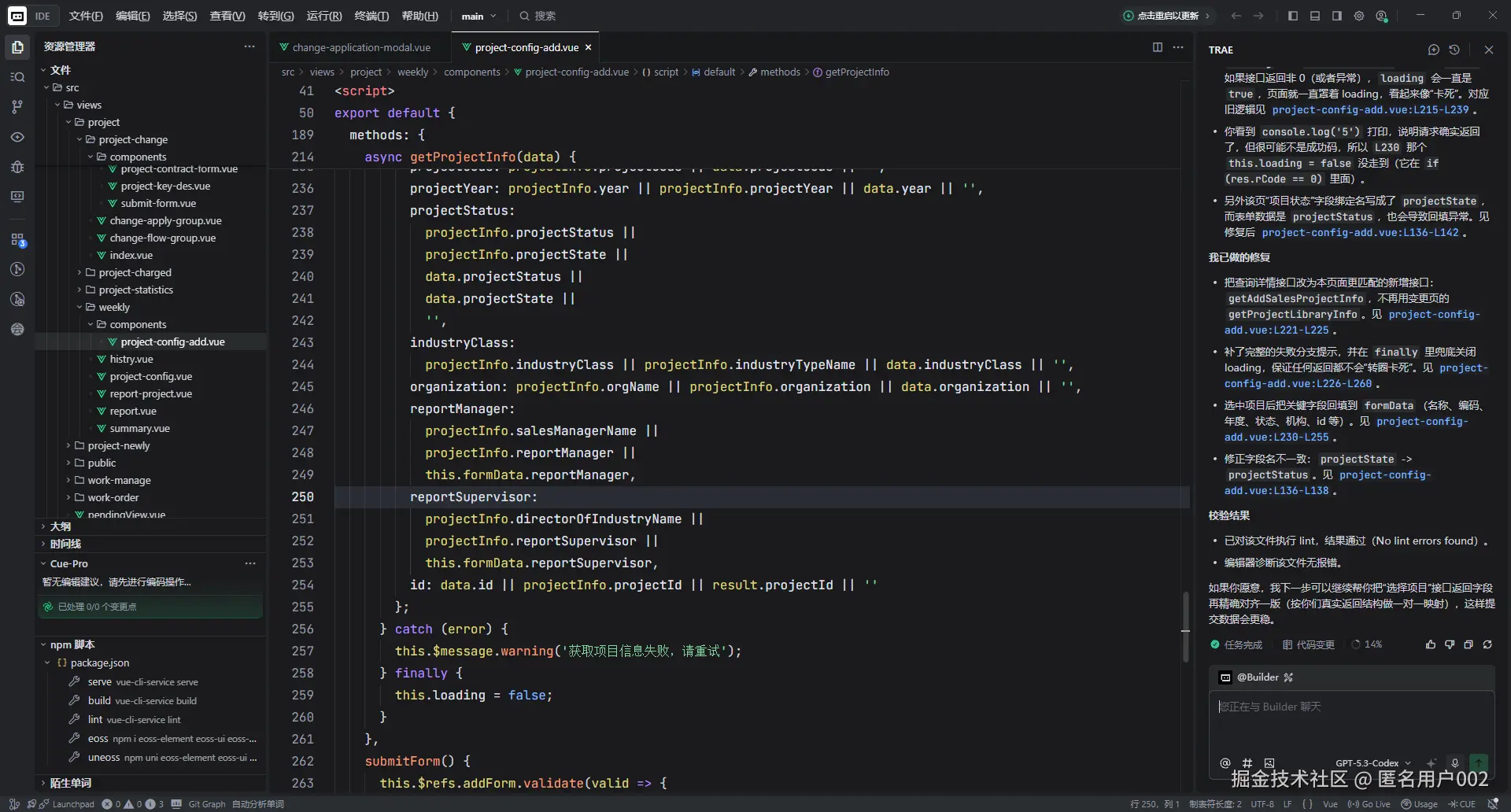Click the microphone voice input icon
This screenshot has width=1511, height=812.
[1455, 762]
